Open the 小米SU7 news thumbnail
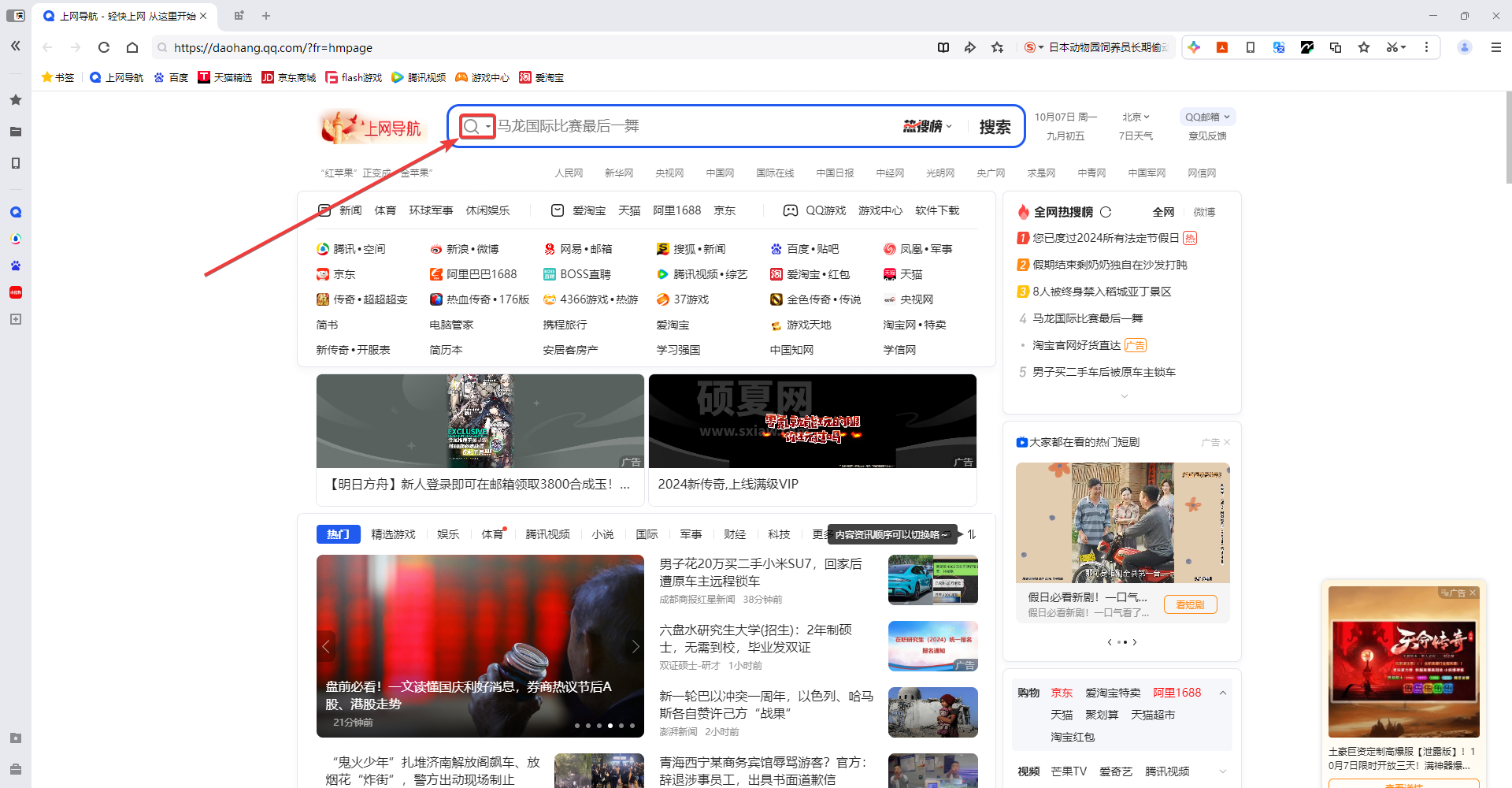The width and height of the screenshot is (1512, 788). pyautogui.click(x=932, y=580)
